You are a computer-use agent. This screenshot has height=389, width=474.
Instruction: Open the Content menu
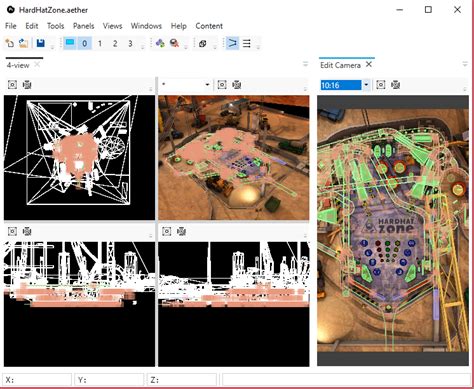tap(209, 26)
